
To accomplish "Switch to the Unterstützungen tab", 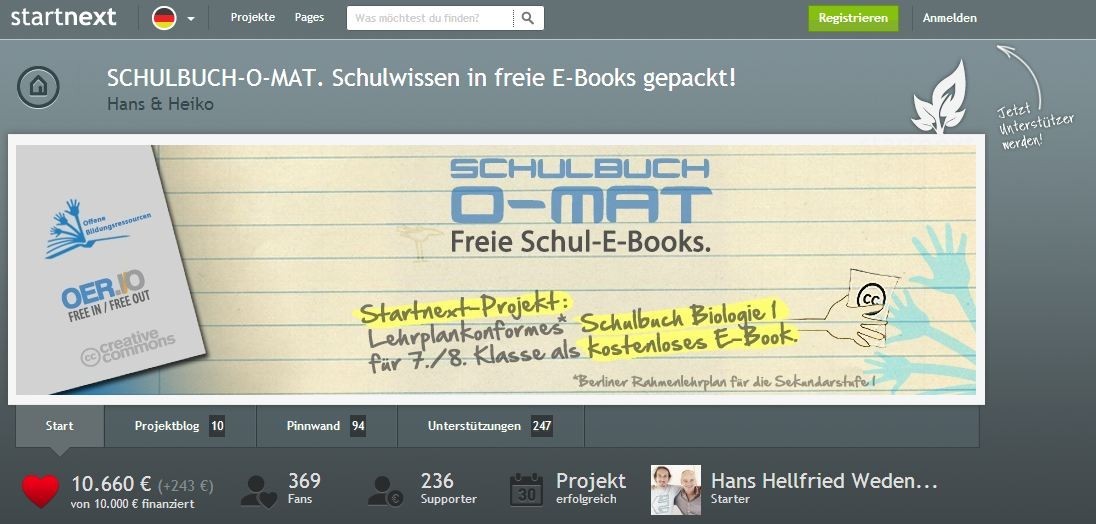I will pos(491,425).
